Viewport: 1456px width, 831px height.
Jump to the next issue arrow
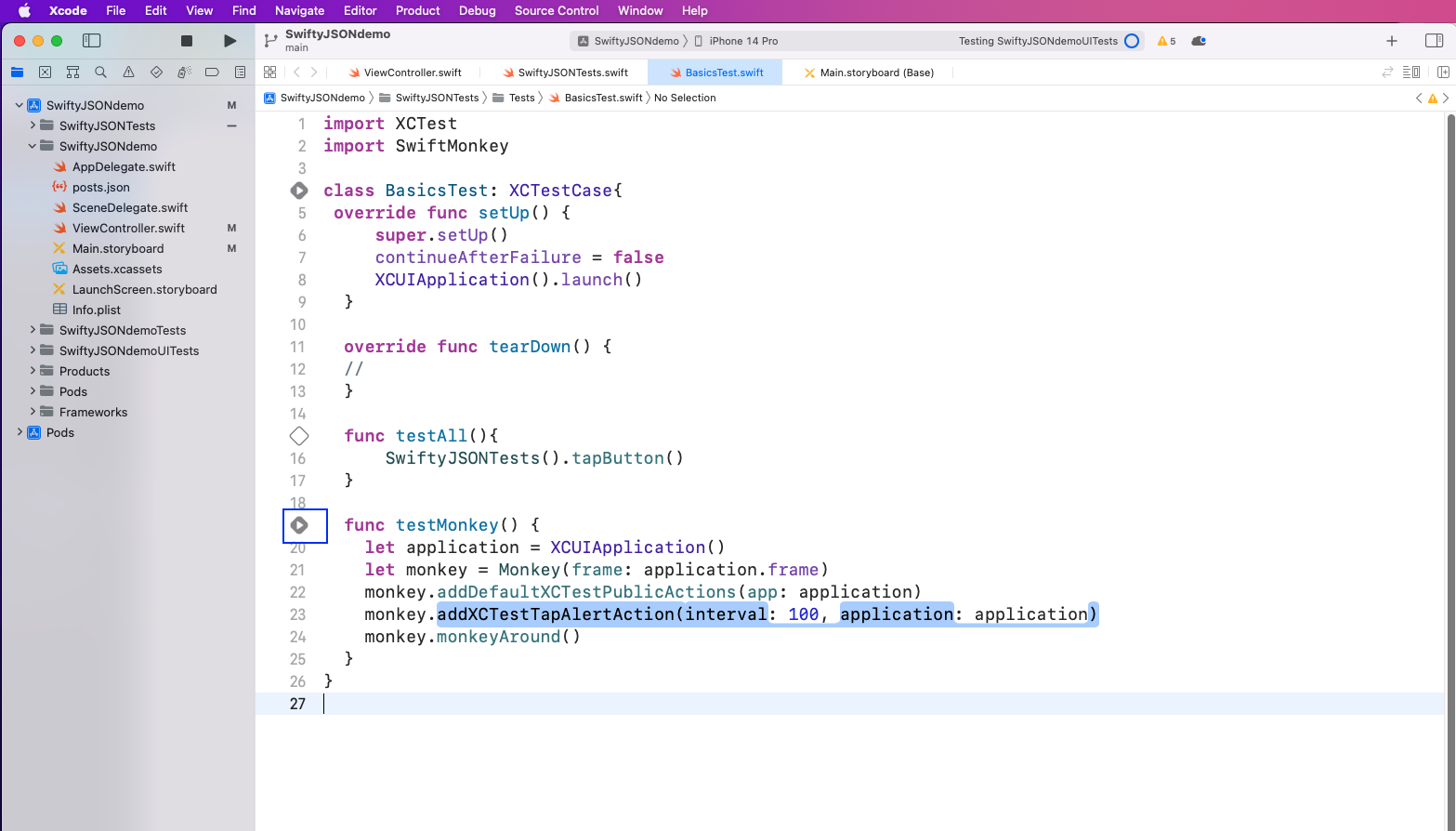click(1446, 98)
